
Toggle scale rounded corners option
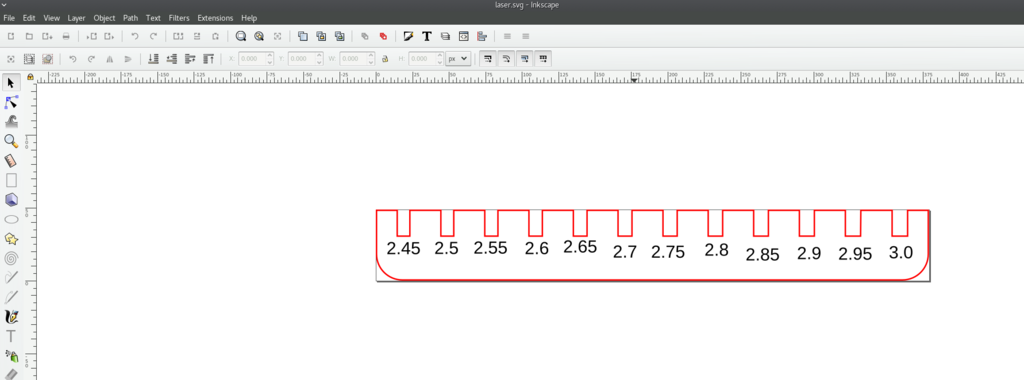(x=505, y=59)
